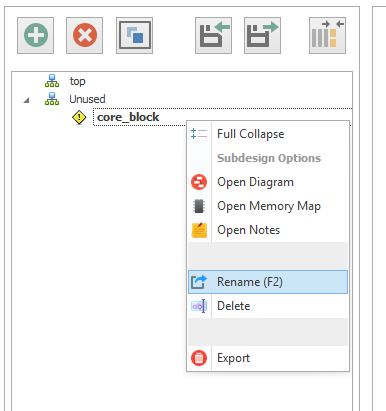
Task: Select the top tree item
Action: pyautogui.click(x=77, y=81)
